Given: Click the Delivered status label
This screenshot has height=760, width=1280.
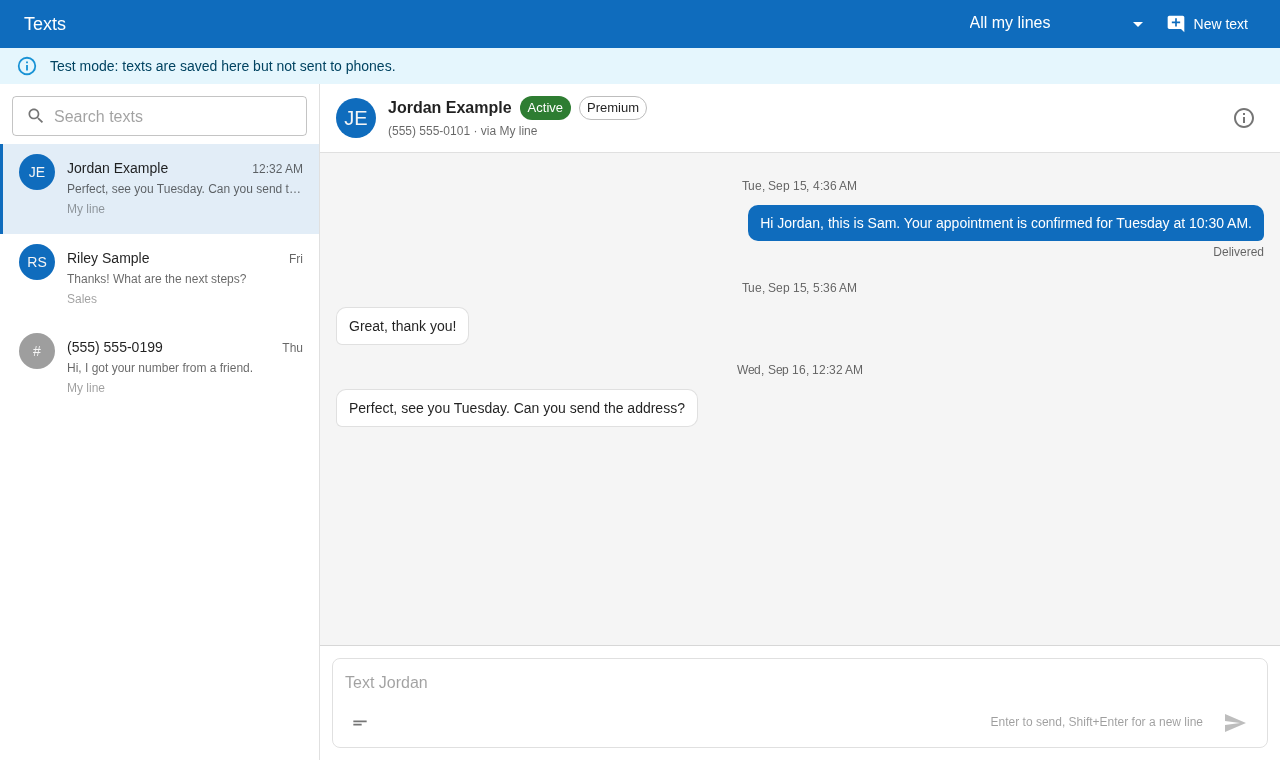Looking at the screenshot, I should [1238, 252].
